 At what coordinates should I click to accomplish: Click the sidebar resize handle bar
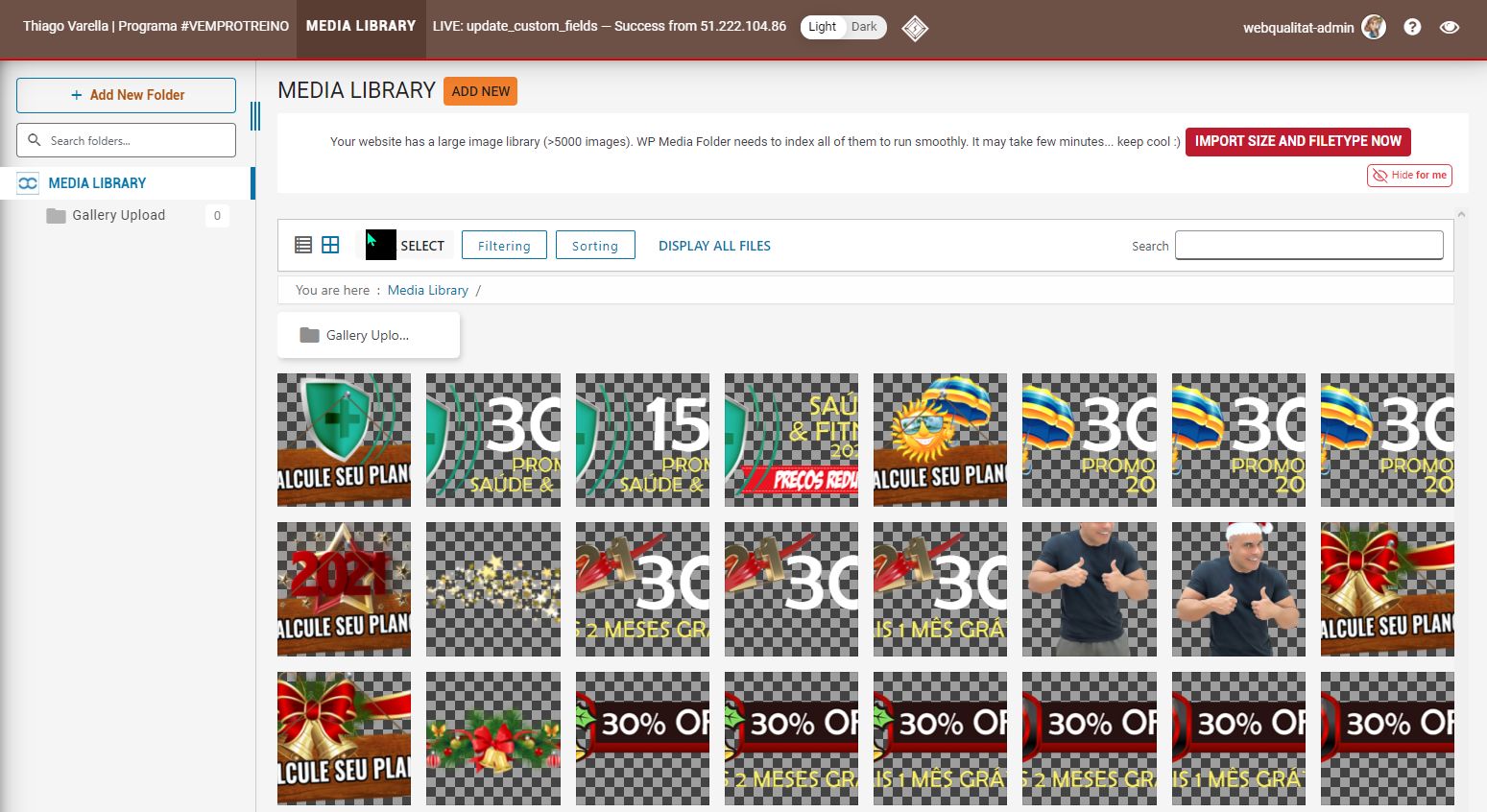(255, 116)
